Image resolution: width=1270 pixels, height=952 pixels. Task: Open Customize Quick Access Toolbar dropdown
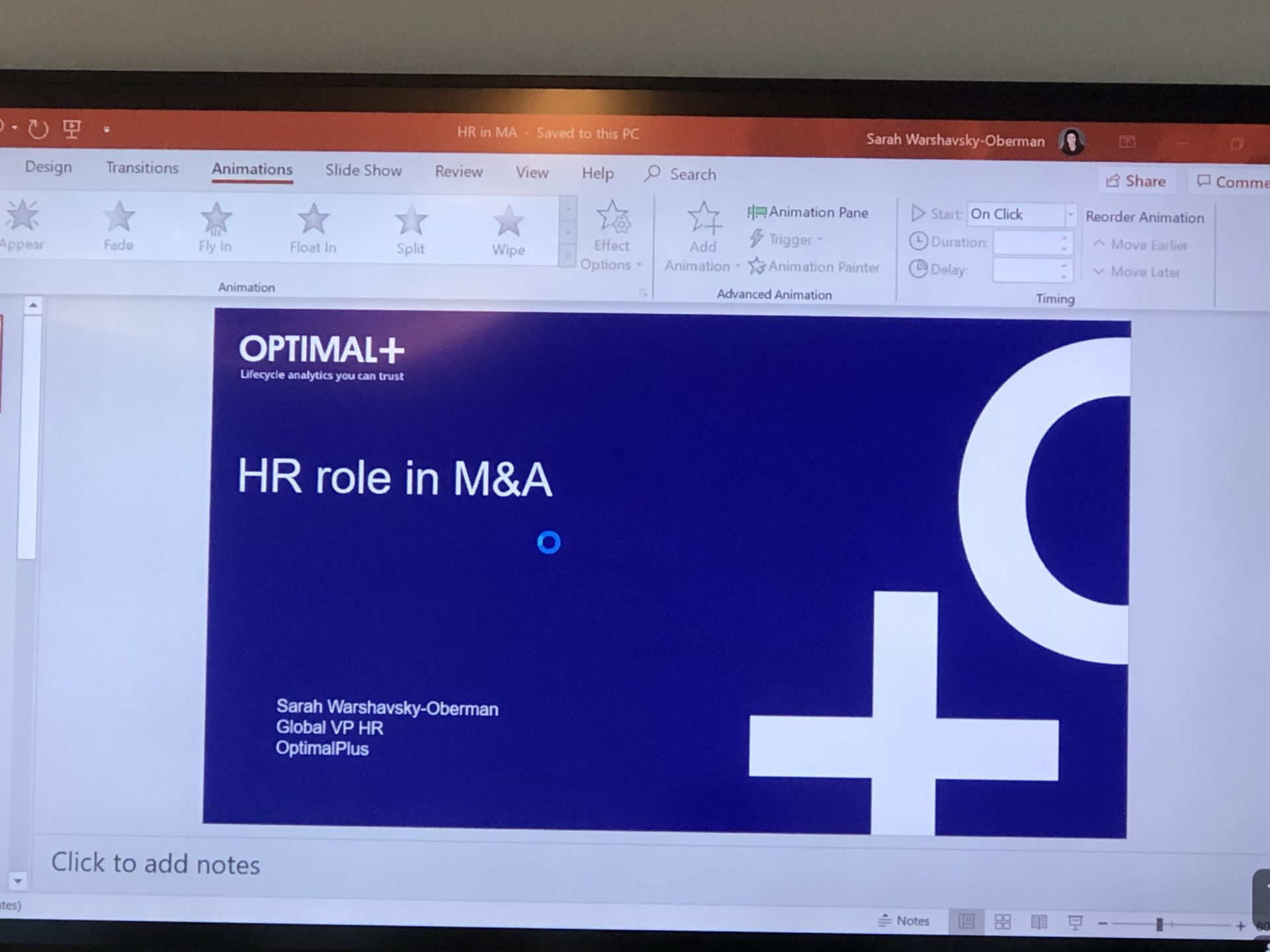[106, 130]
